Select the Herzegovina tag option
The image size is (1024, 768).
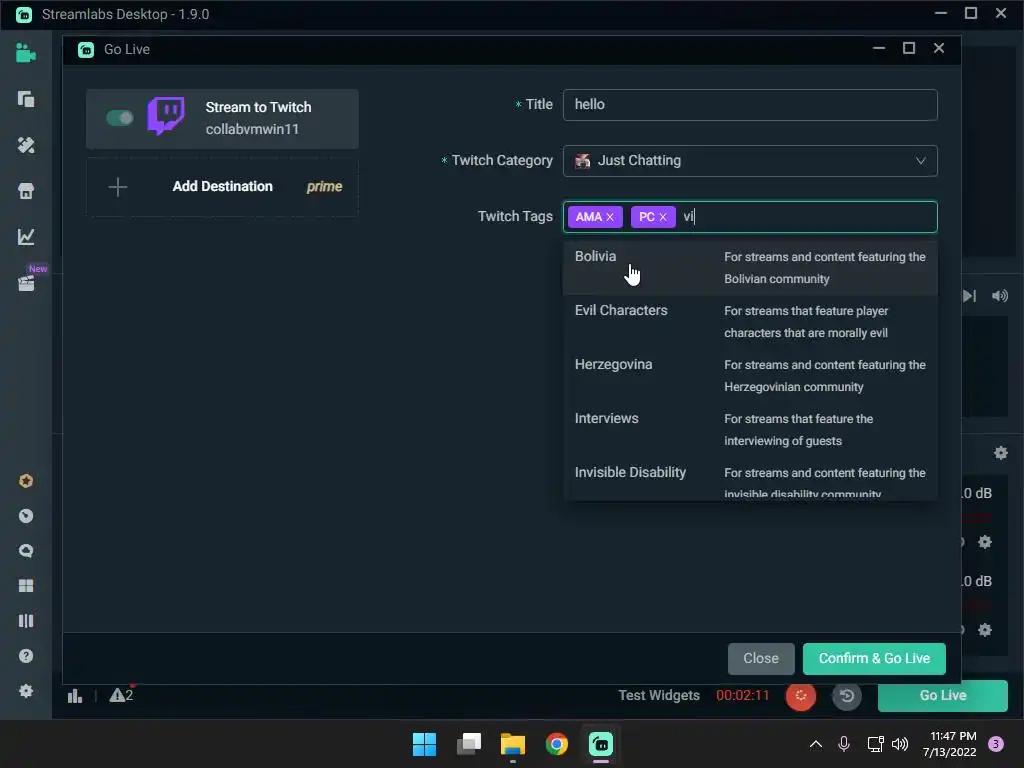[750, 376]
